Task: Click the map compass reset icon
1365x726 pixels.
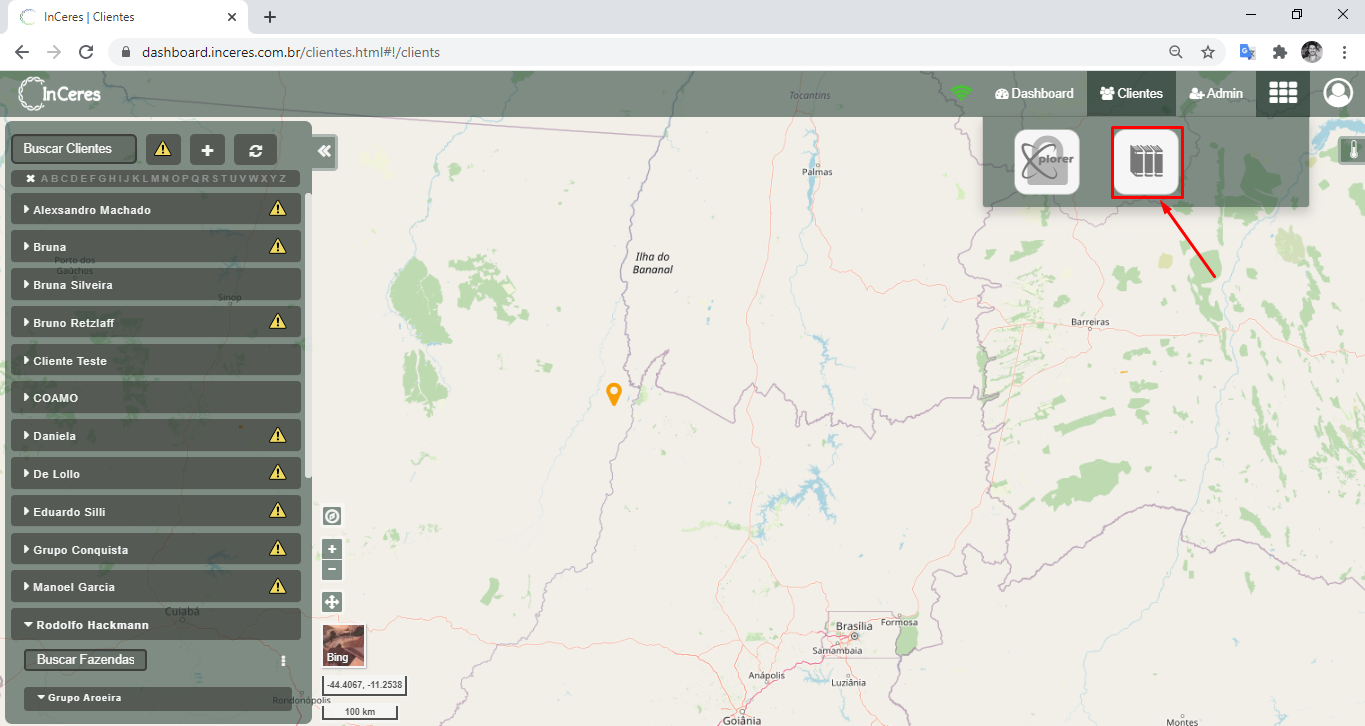Action: click(x=333, y=516)
